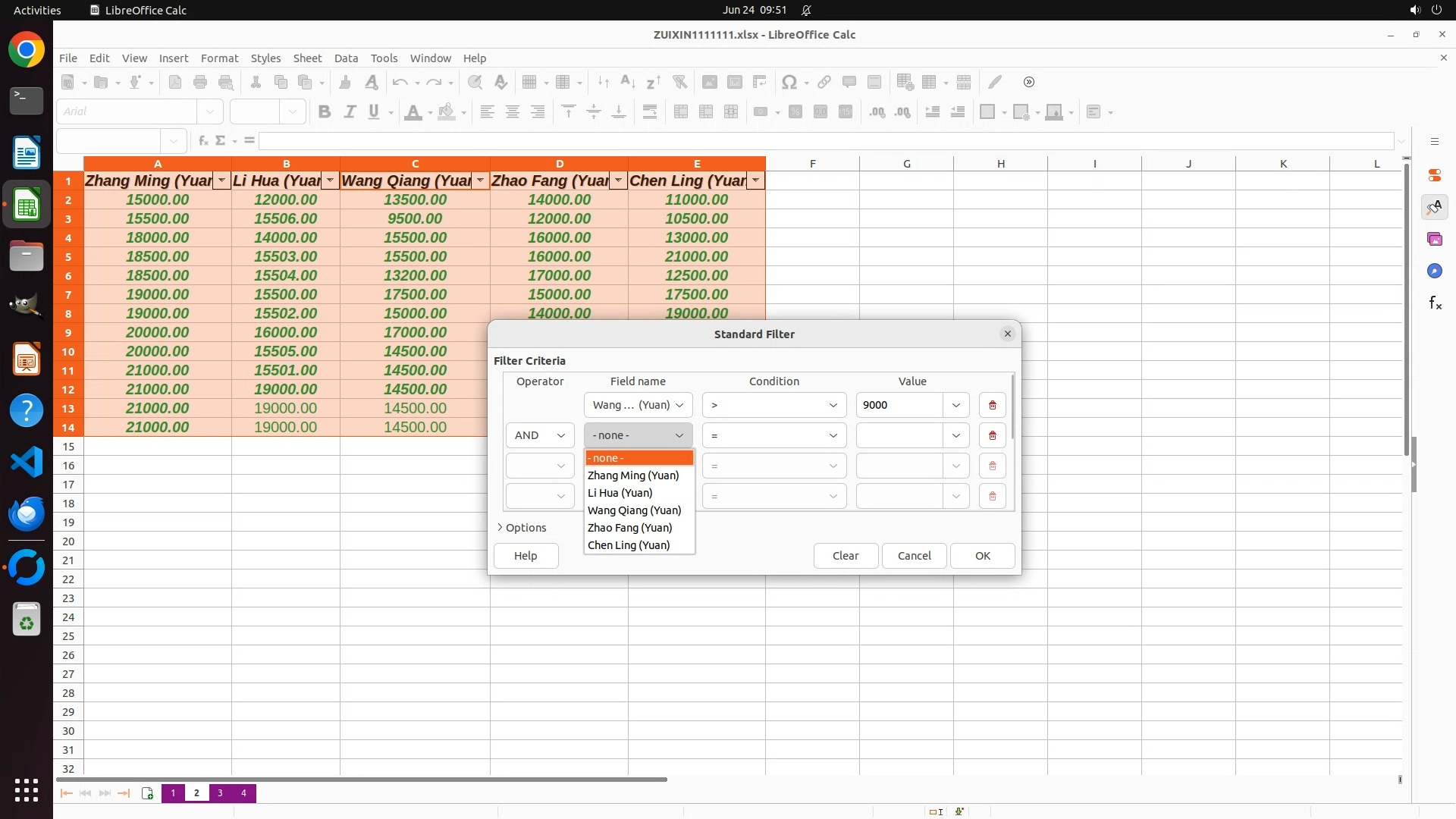This screenshot has height=819, width=1456.
Task: Select Li Hua (Yuan) from list
Action: click(x=620, y=493)
